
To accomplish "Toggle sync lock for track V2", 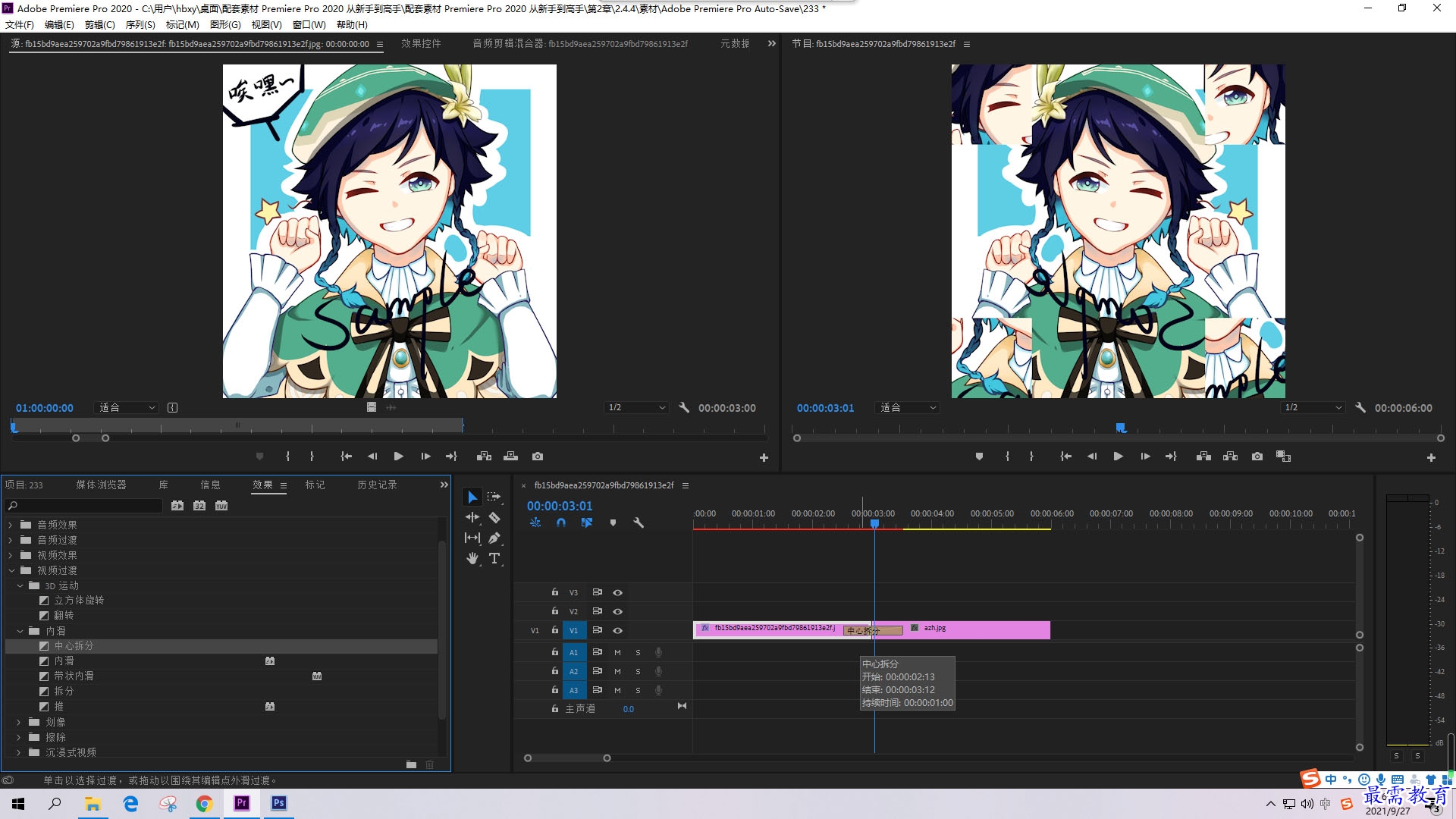I will point(597,611).
